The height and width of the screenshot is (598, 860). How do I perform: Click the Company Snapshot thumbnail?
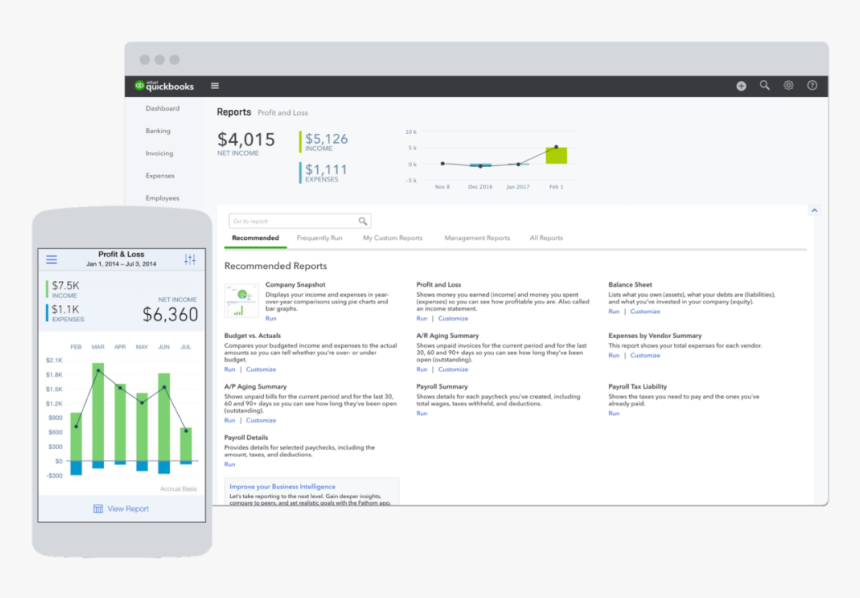(241, 301)
